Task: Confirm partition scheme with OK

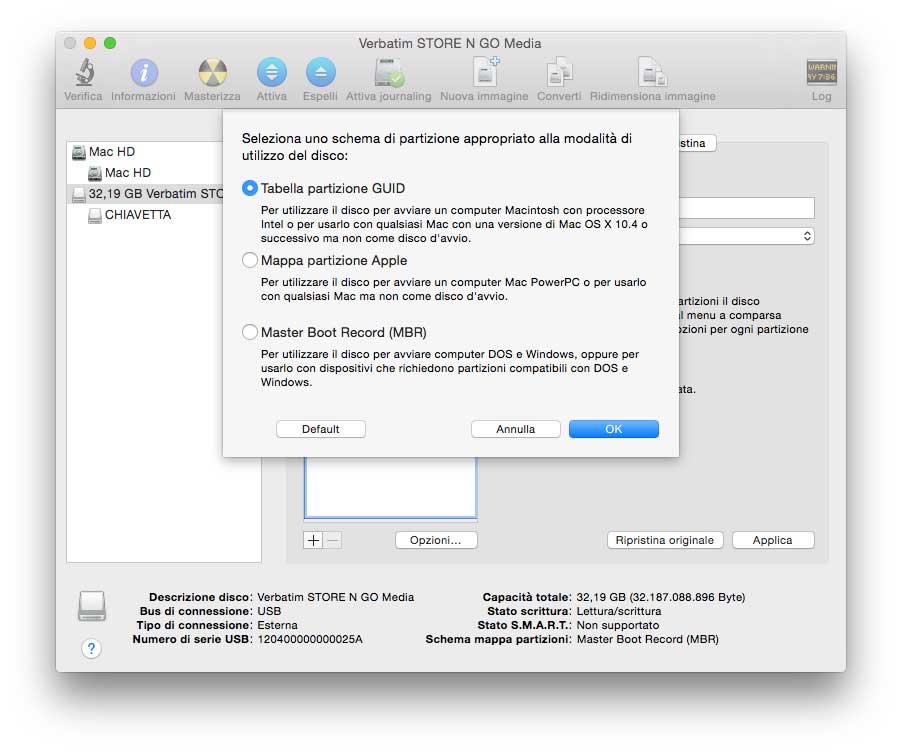Action: coord(614,429)
